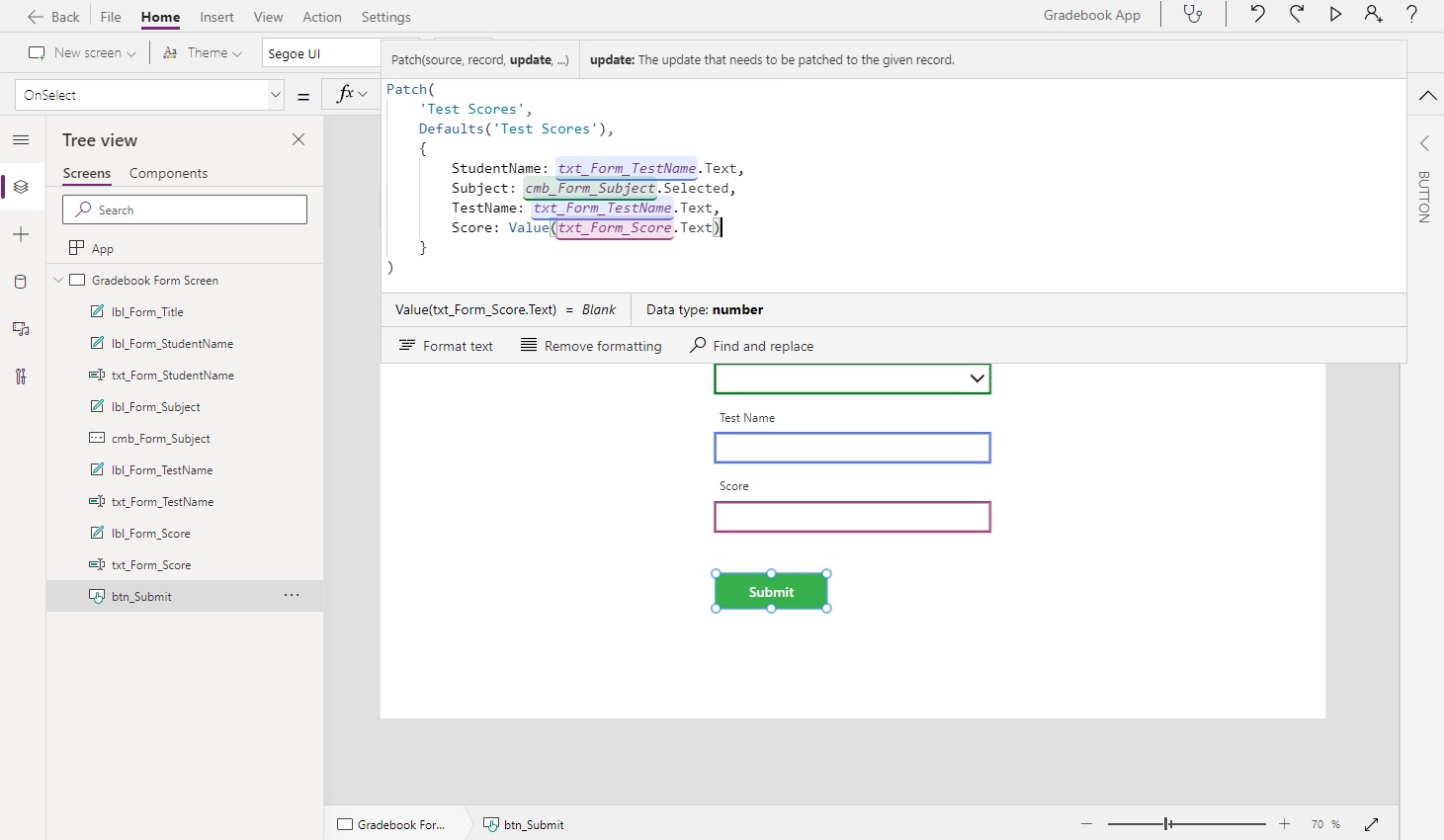Screen dimensions: 1444x840
Task: Toggle the hamburger navigation menu
Action: click(21, 139)
